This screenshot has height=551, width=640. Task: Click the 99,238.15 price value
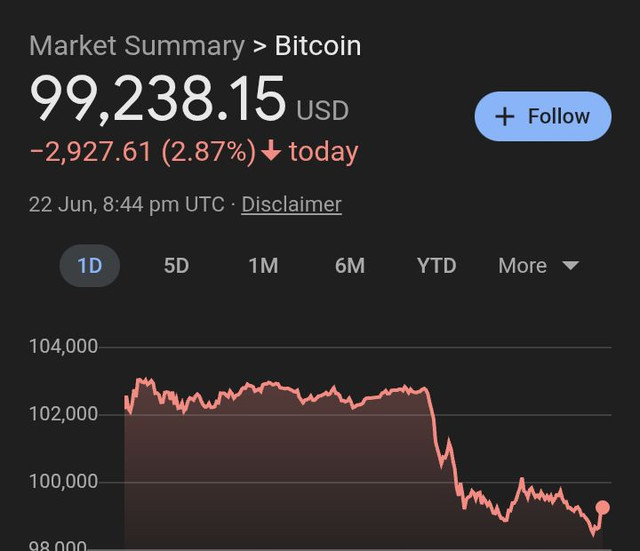pyautogui.click(x=158, y=98)
